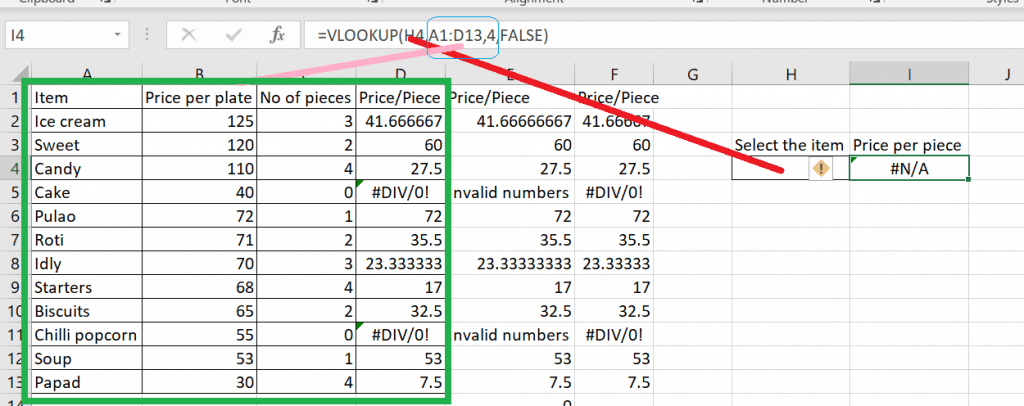
Task: Click the Insert Function fx icon
Action: coord(279,36)
